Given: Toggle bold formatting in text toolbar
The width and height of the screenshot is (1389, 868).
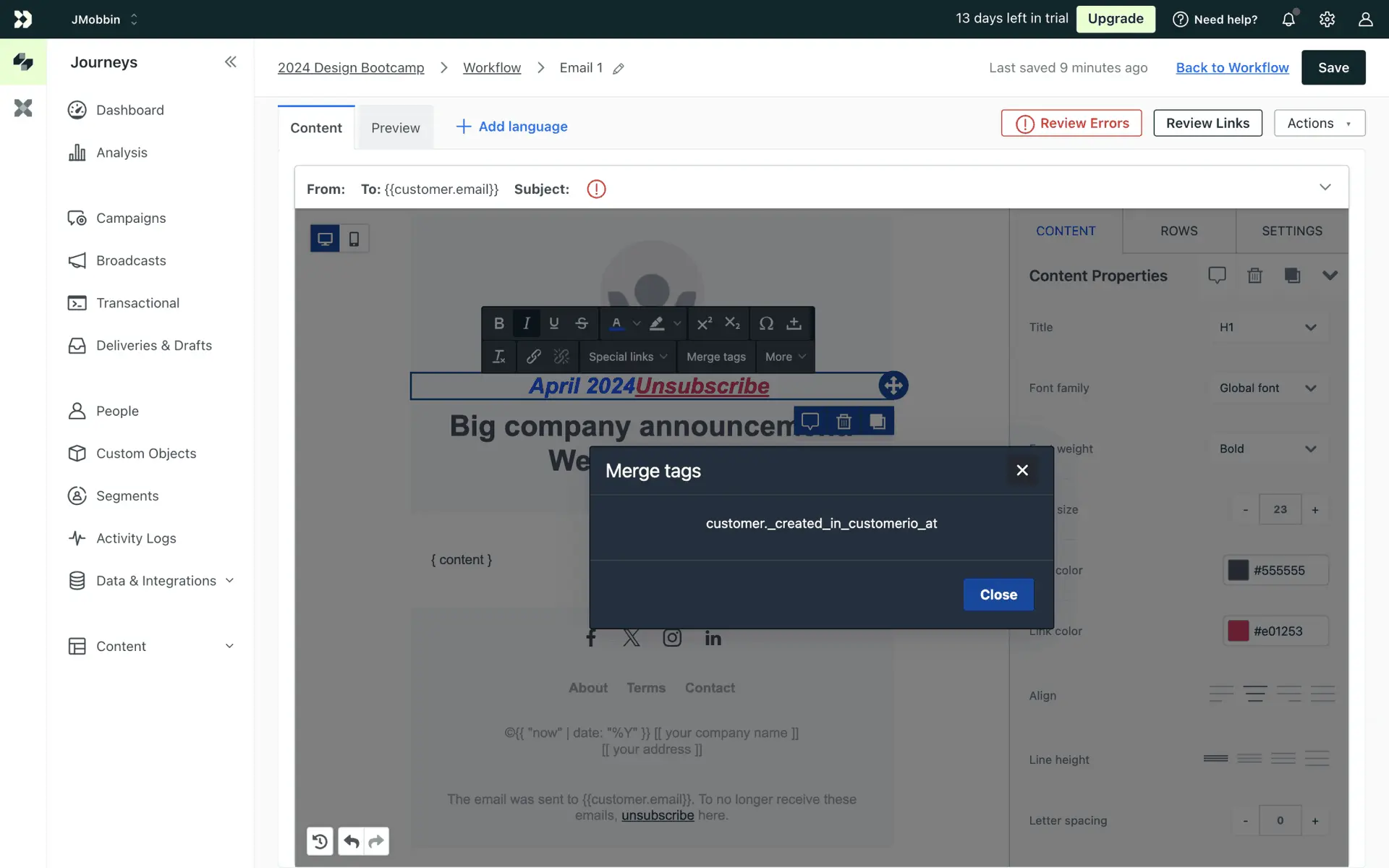Looking at the screenshot, I should [498, 323].
